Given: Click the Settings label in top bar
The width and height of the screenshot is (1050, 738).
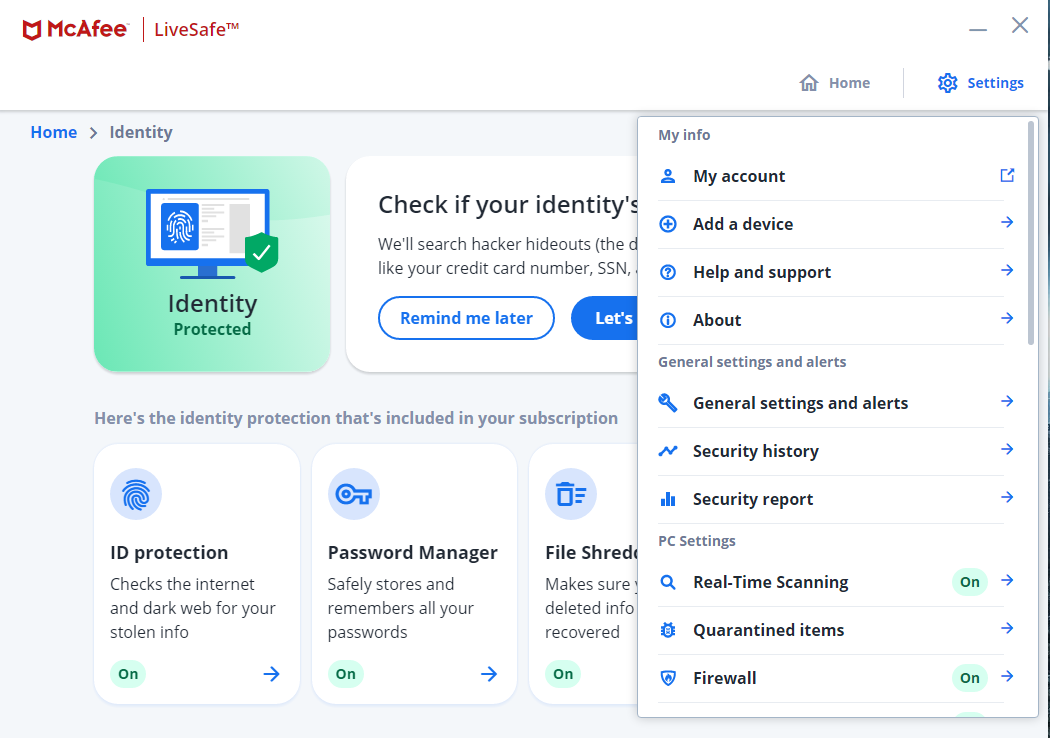Looking at the screenshot, I should click(995, 83).
